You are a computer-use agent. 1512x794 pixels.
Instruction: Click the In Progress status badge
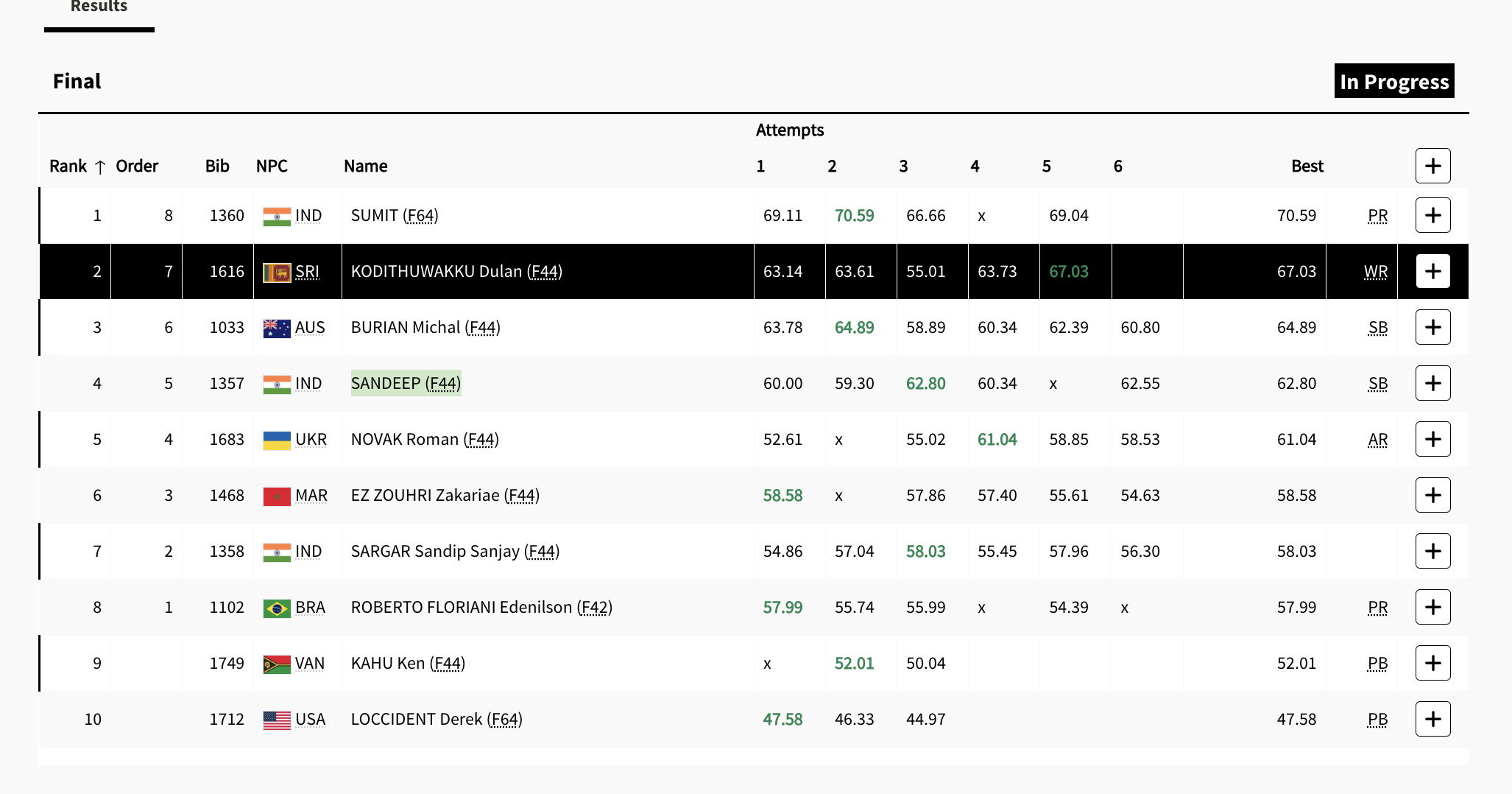(x=1393, y=81)
